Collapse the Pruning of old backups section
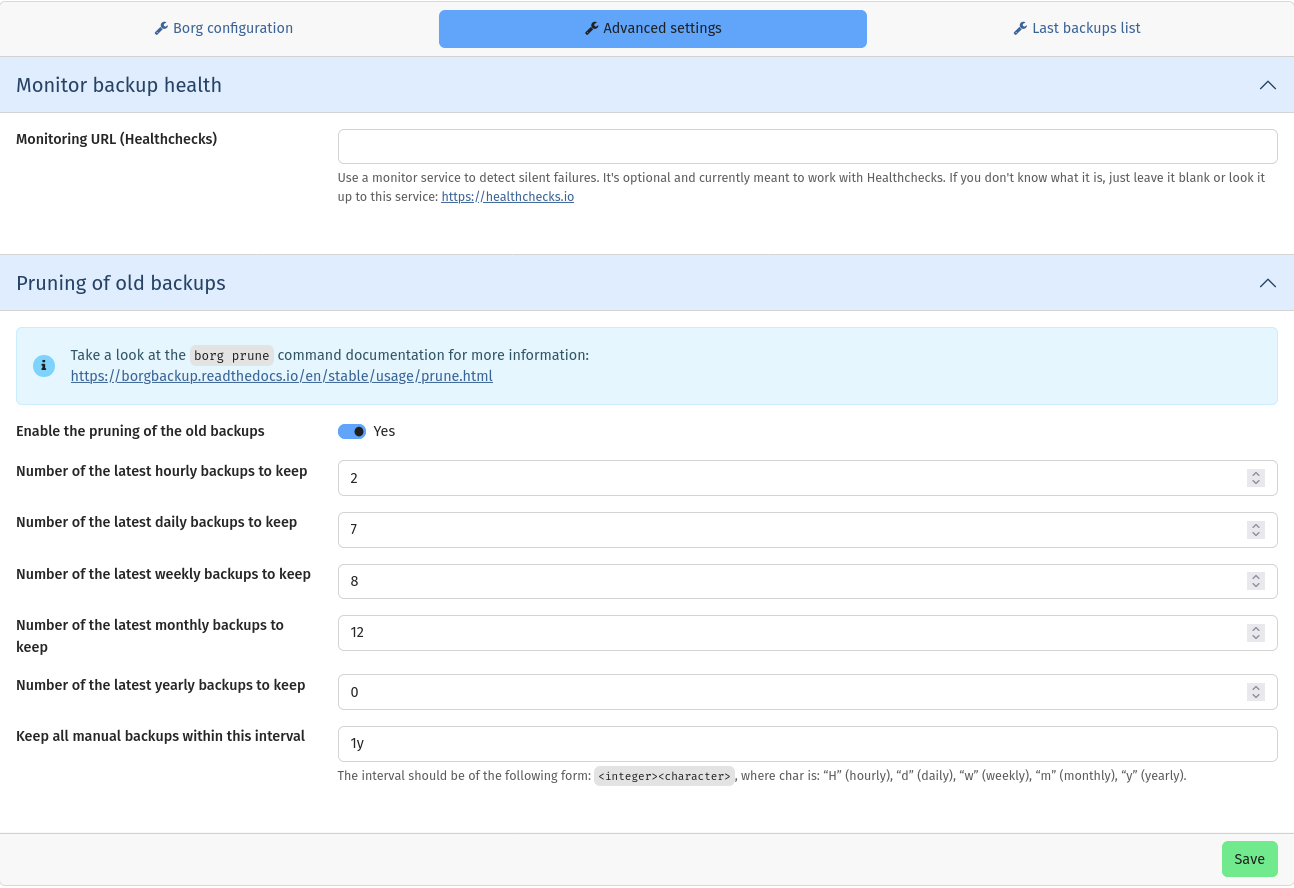This screenshot has width=1294, height=888. pyautogui.click(x=1268, y=283)
